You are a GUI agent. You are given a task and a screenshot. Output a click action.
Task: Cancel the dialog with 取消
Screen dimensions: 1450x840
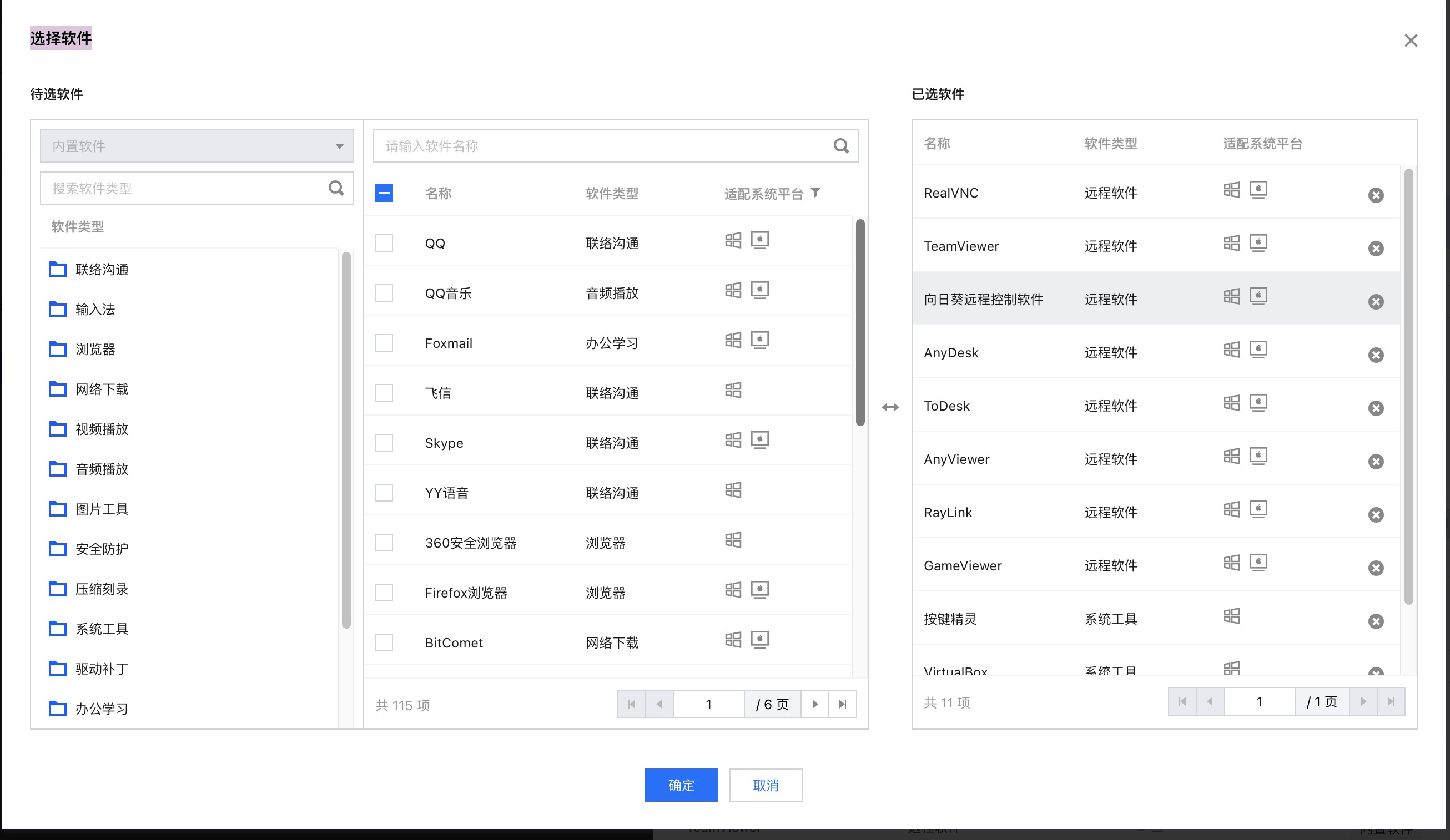tap(766, 785)
